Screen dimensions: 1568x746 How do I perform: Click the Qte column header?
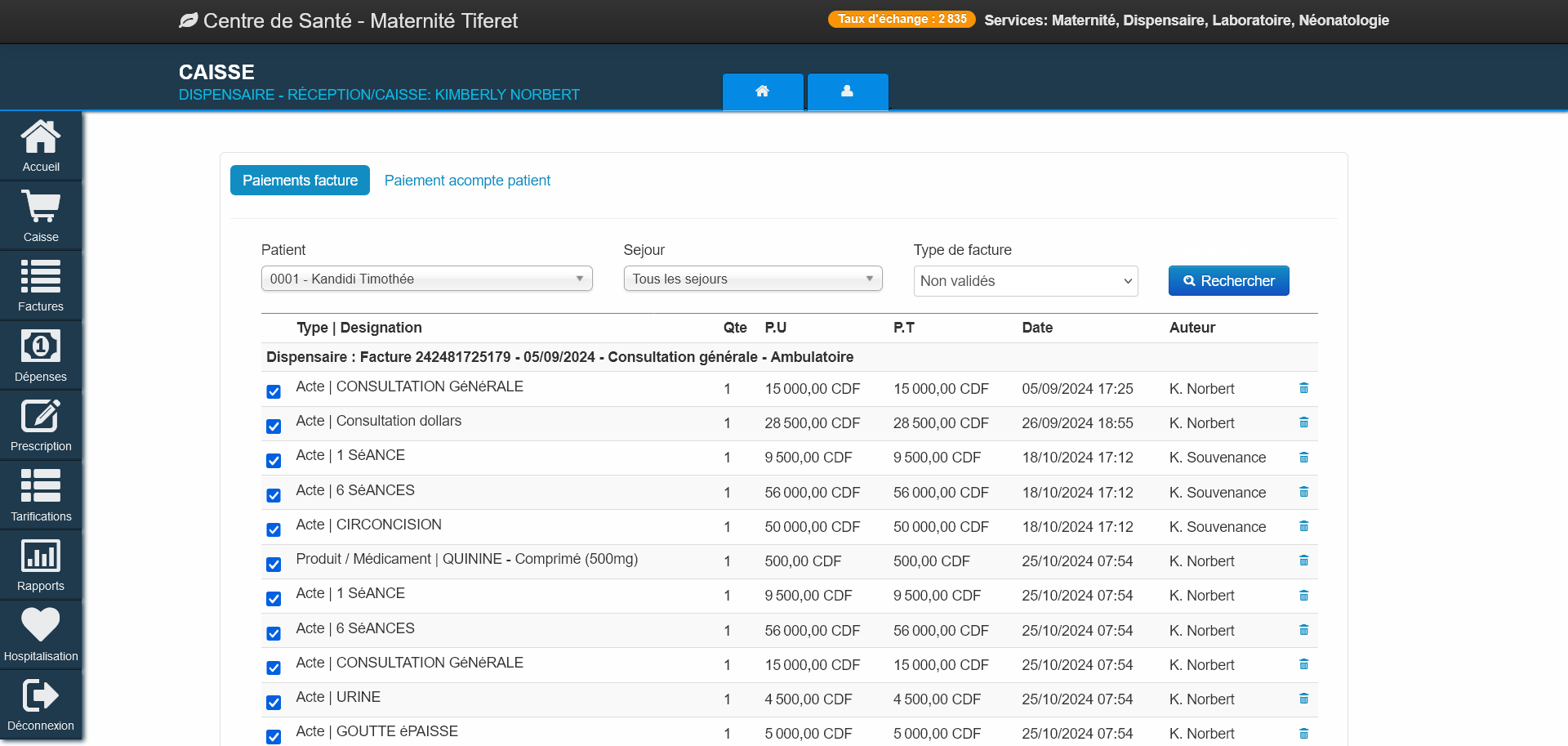point(735,328)
